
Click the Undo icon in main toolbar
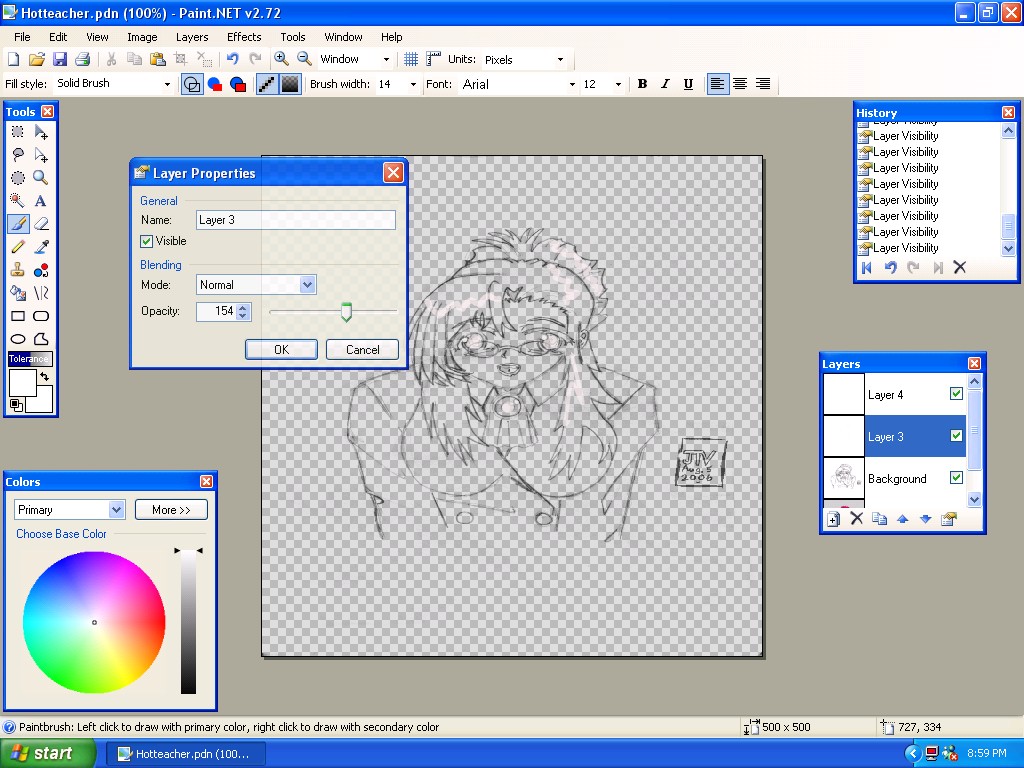point(232,59)
